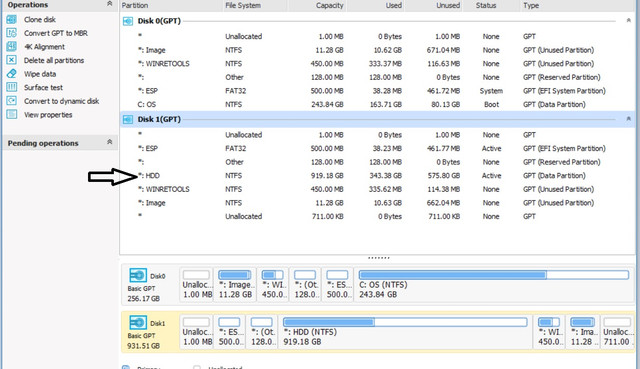This screenshot has height=369, width=640.
Task: Click the Disk 1(GPT) header disk icon
Action: coord(128,119)
